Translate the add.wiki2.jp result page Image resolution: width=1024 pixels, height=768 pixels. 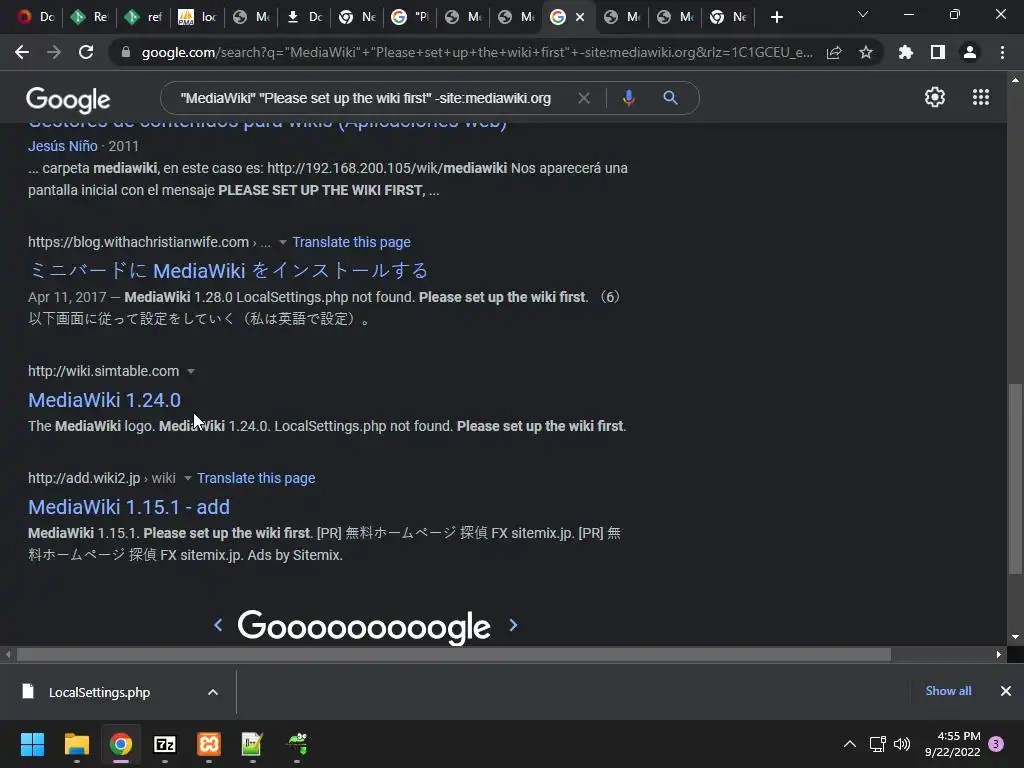point(256,479)
